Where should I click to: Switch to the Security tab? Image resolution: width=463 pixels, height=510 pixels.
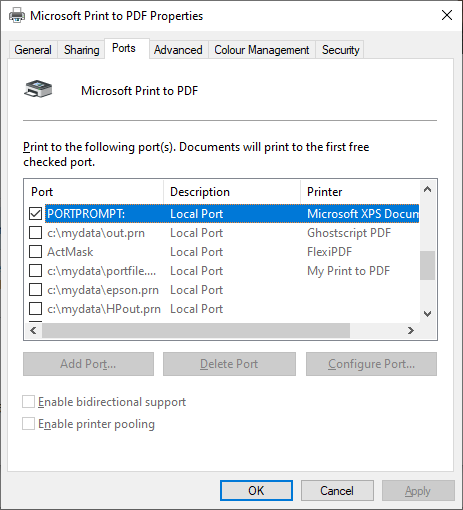point(340,50)
